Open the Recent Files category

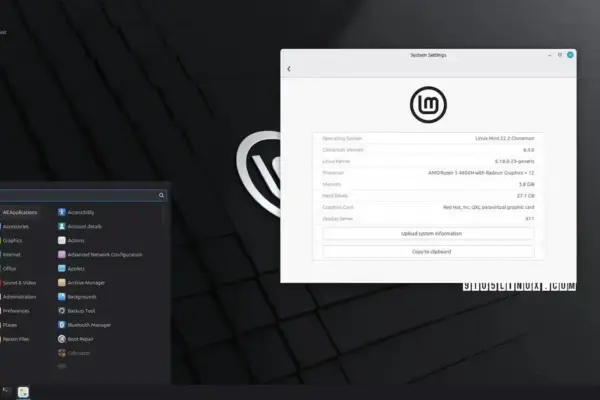(16, 339)
